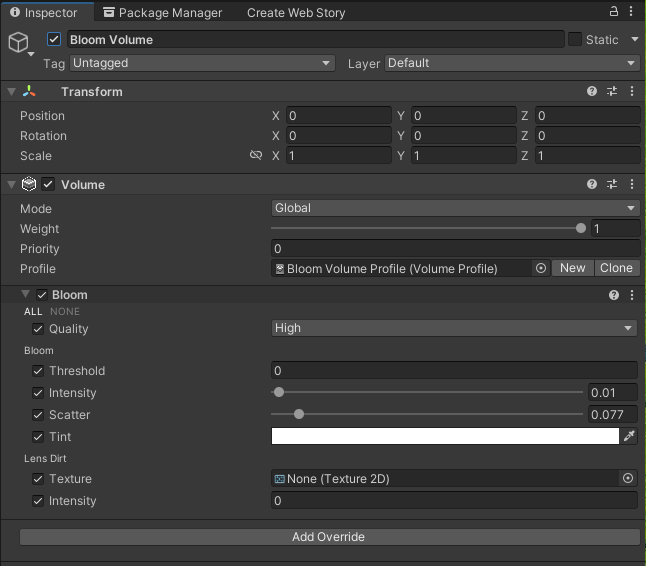
Task: Click the Clone profile button
Action: (x=616, y=268)
